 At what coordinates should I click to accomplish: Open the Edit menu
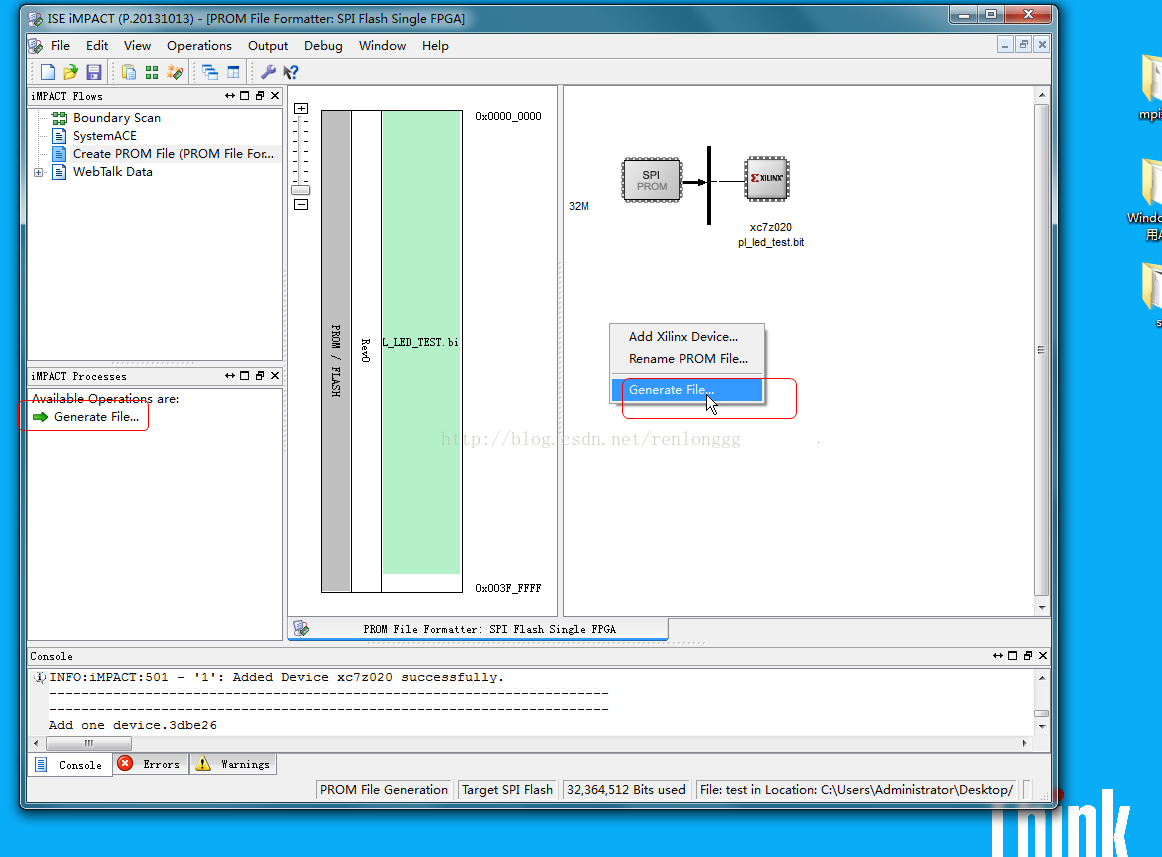pyautogui.click(x=97, y=46)
